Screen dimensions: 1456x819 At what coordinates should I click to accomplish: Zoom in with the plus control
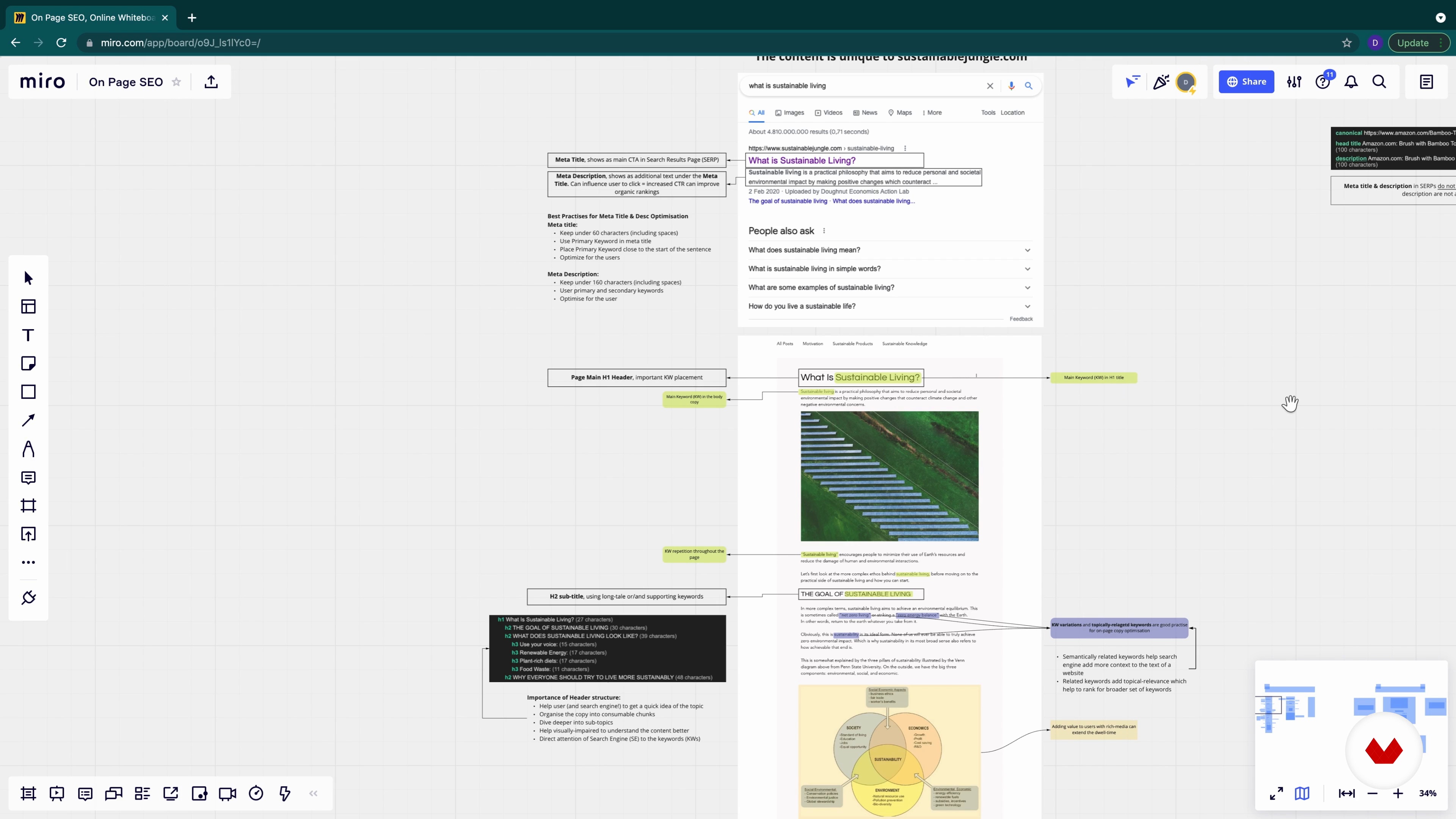coord(1398,794)
